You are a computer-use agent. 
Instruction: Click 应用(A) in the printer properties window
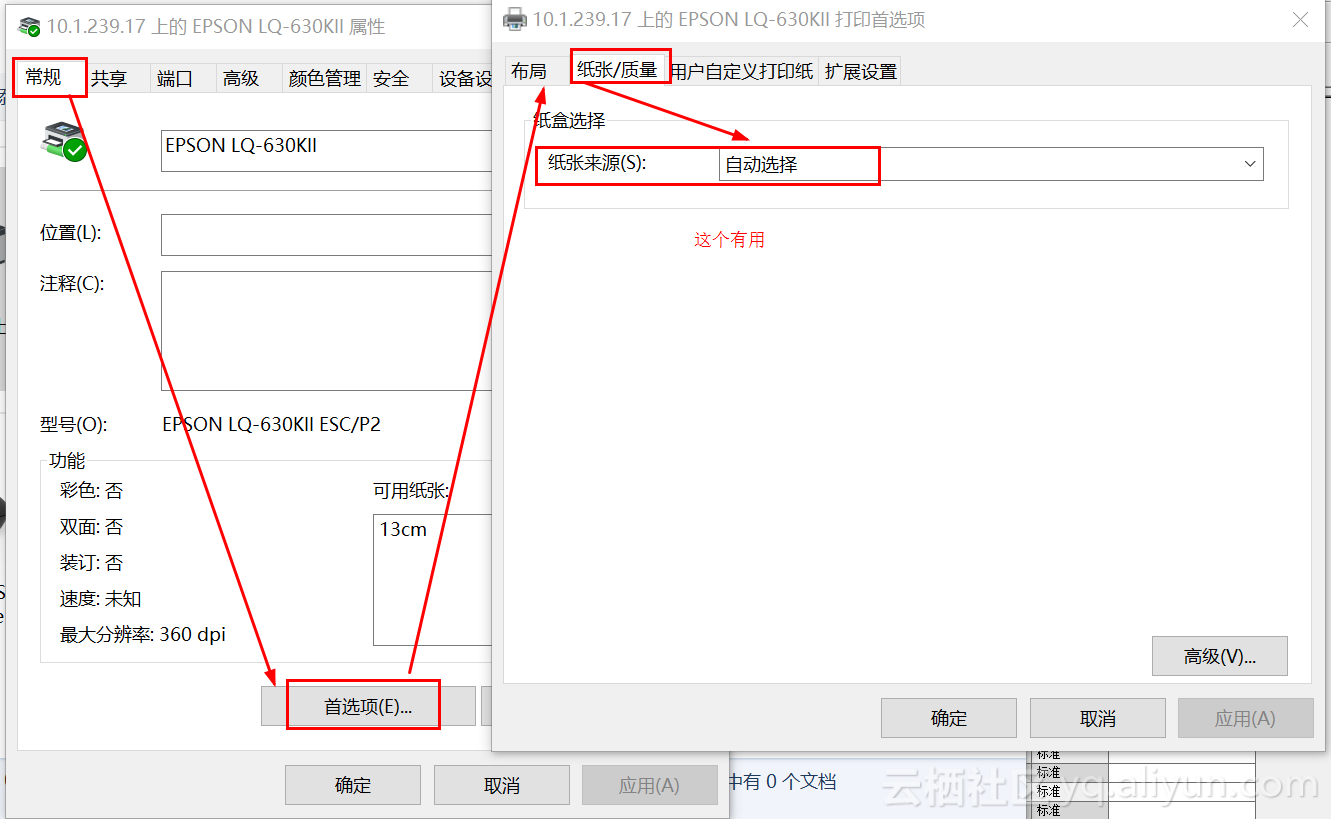pos(649,786)
